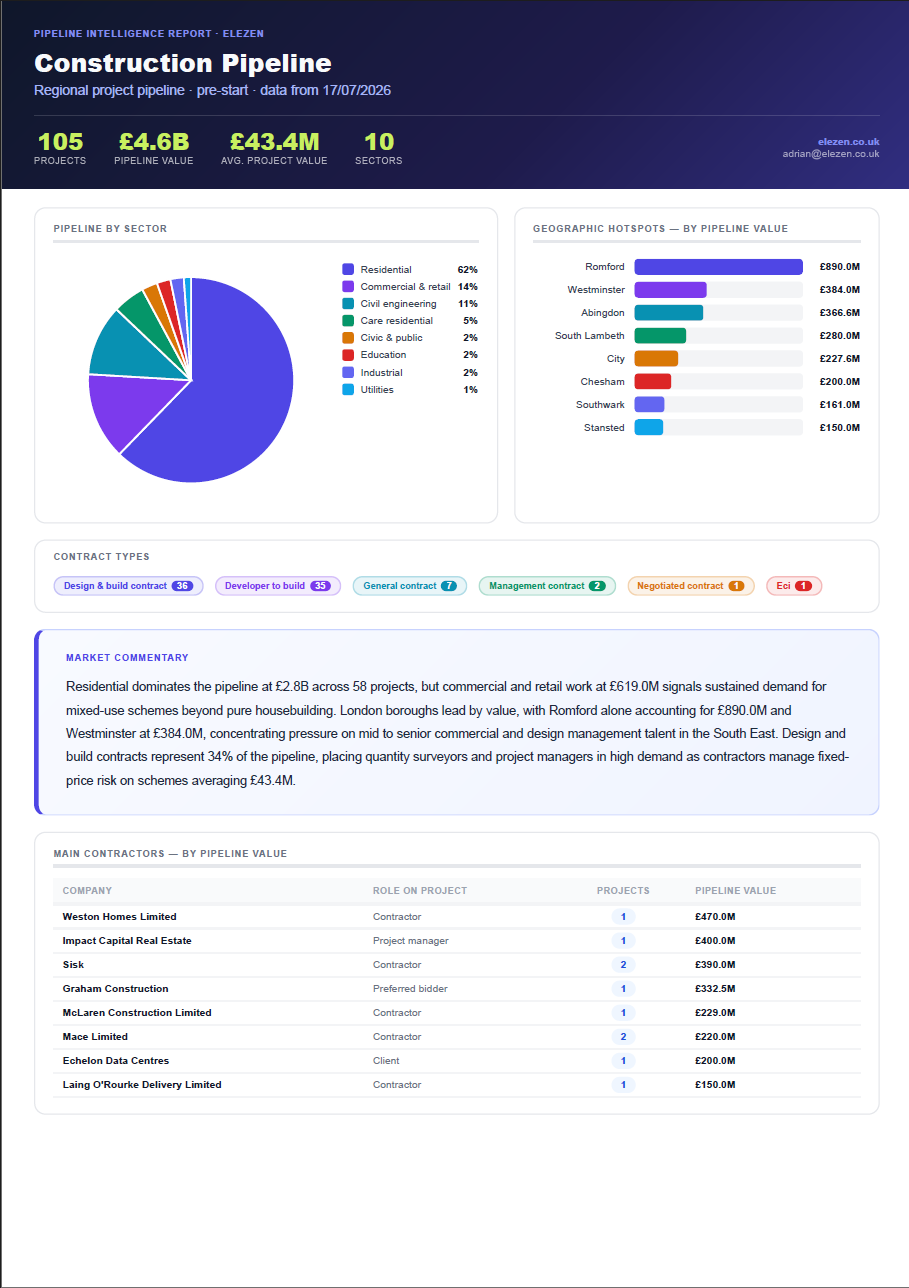Viewport: 909px width, 1288px height.
Task: Click the Pipeline Value column header
Action: (x=736, y=891)
